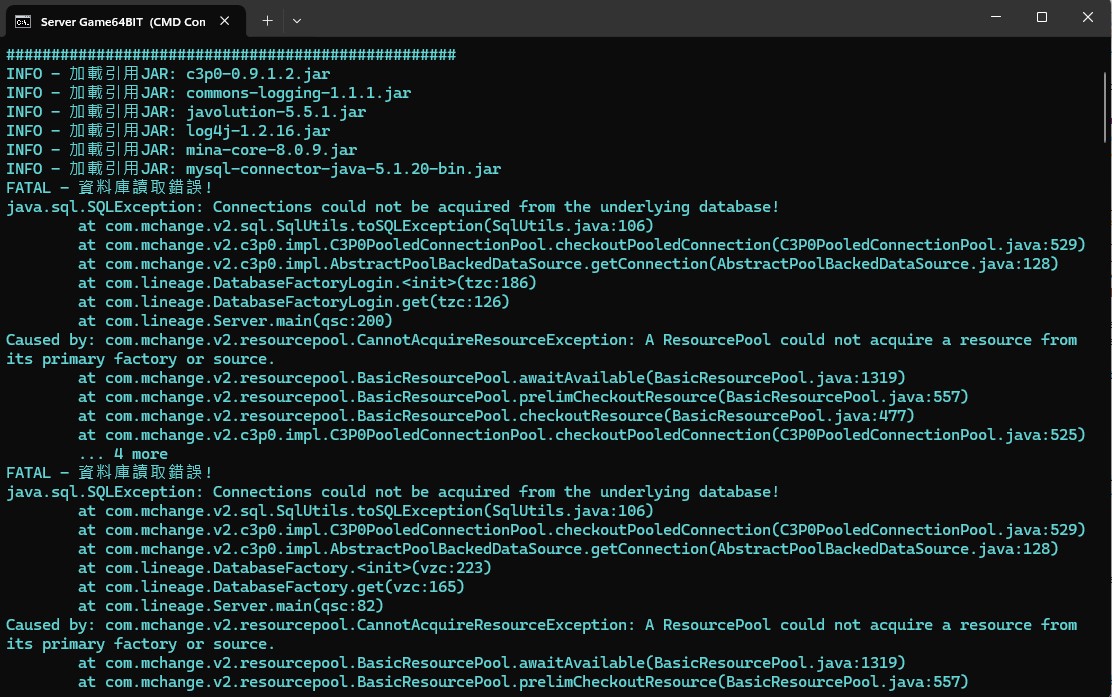1112x697 pixels.
Task: Click the commons-logging-1.1.1.jar line
Action: pyautogui.click(x=208, y=93)
